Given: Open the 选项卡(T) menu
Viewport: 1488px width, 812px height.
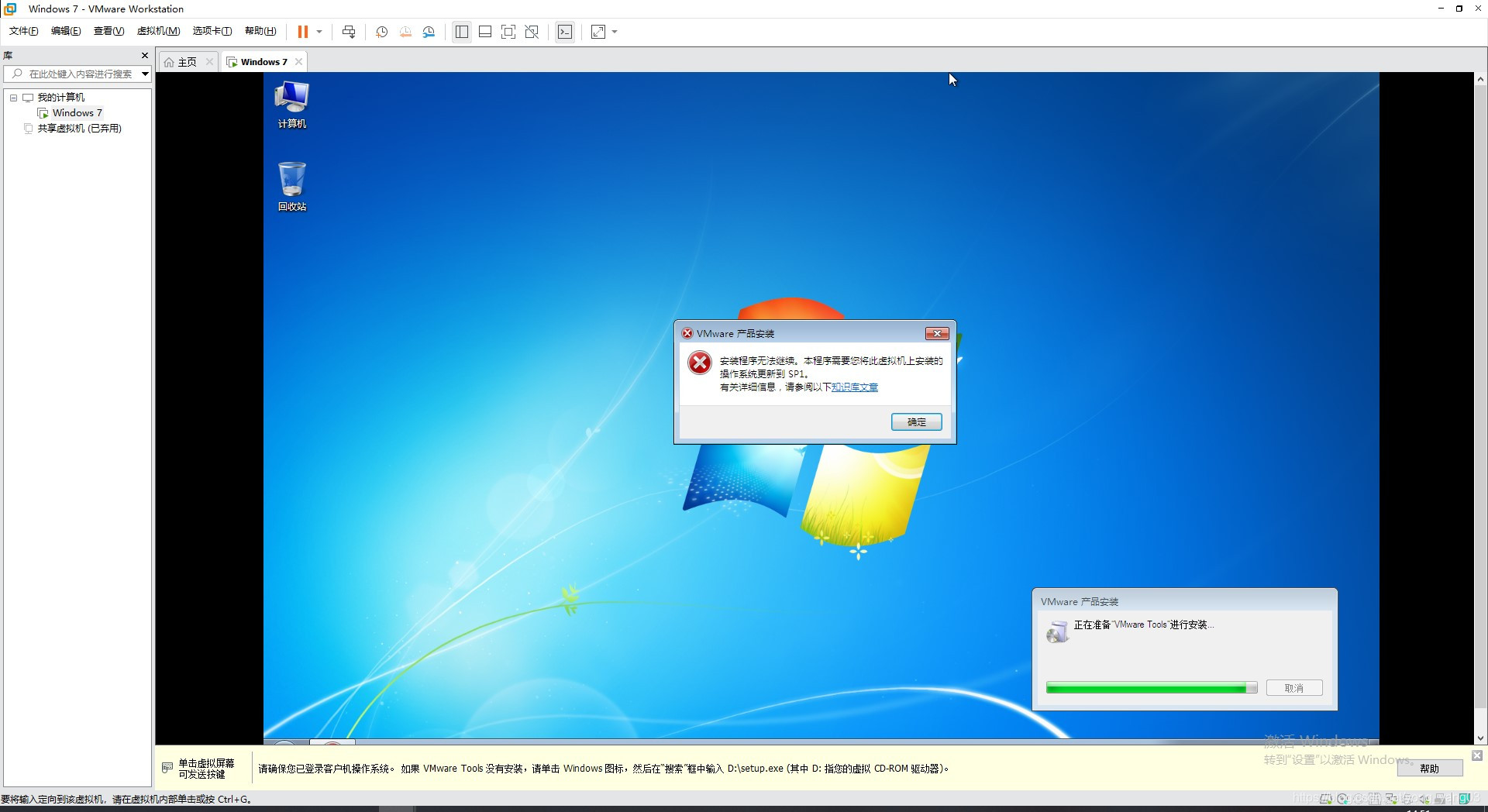Looking at the screenshot, I should [212, 31].
